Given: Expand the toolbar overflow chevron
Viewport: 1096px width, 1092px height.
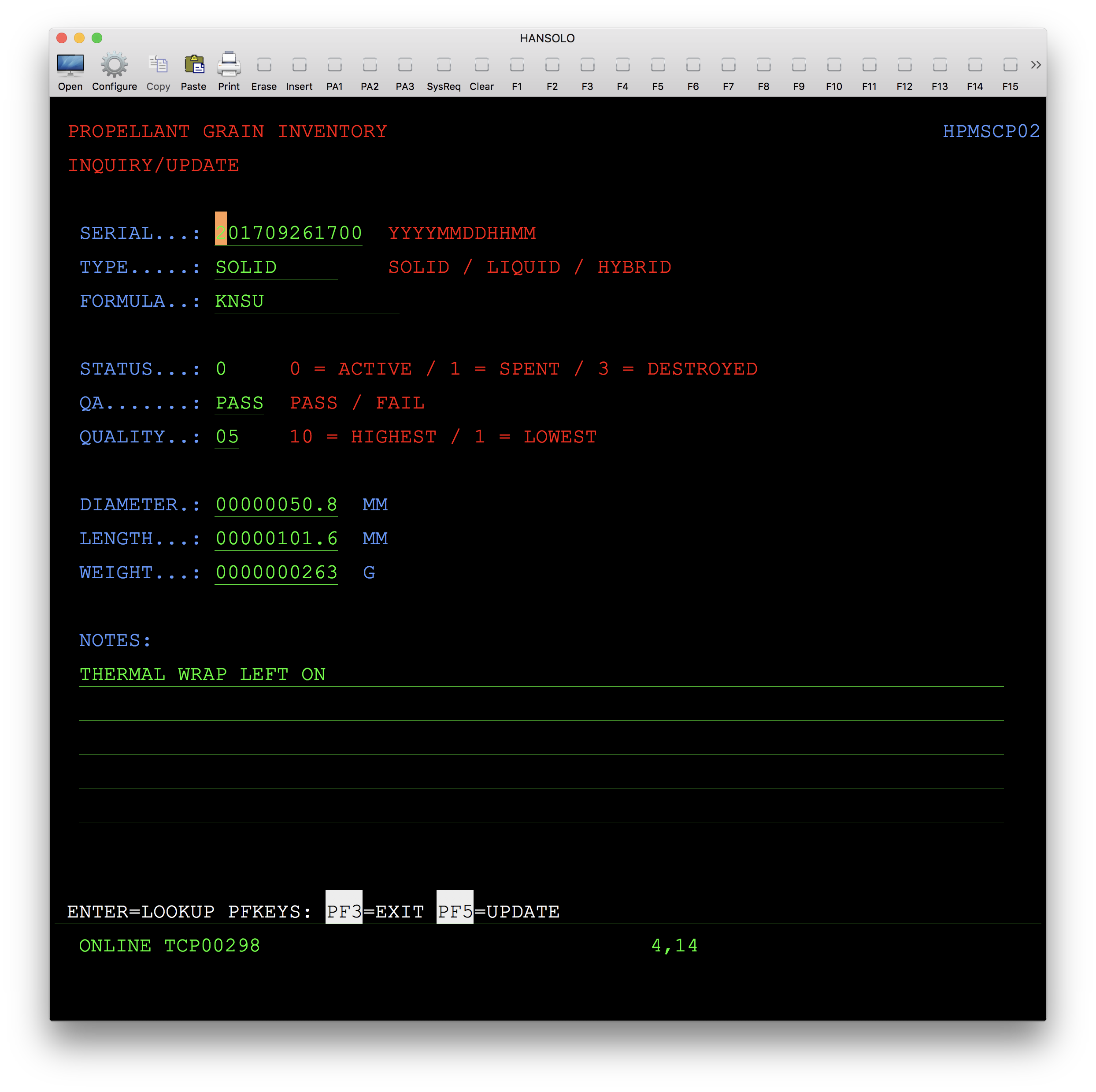Looking at the screenshot, I should (x=1035, y=65).
